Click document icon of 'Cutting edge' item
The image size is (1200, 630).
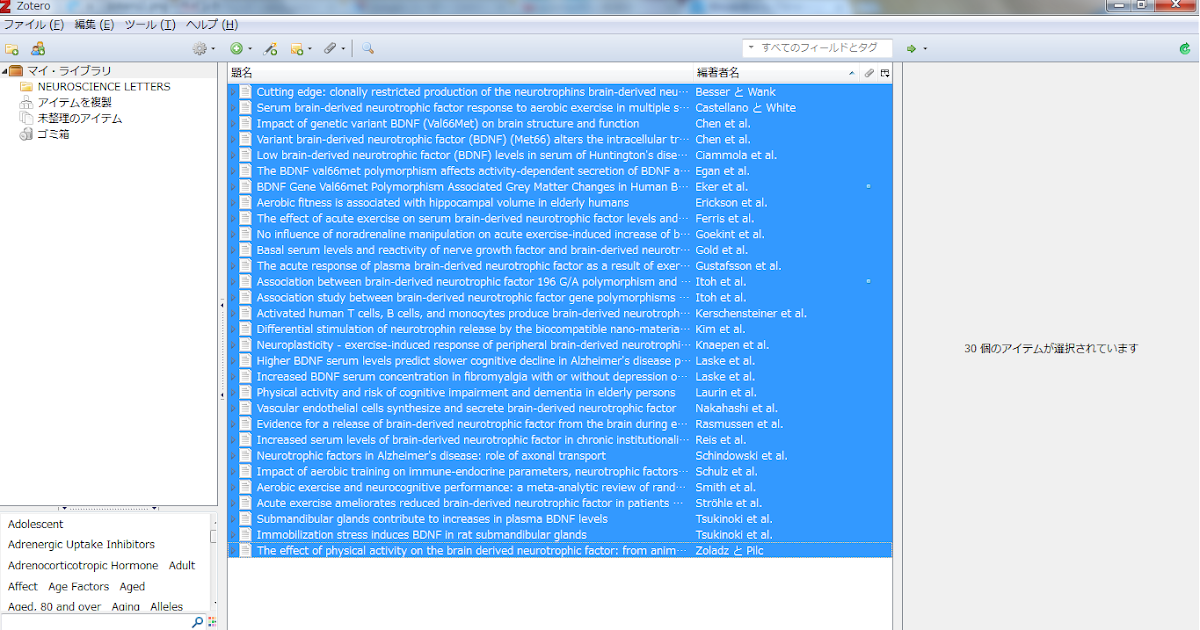(245, 92)
